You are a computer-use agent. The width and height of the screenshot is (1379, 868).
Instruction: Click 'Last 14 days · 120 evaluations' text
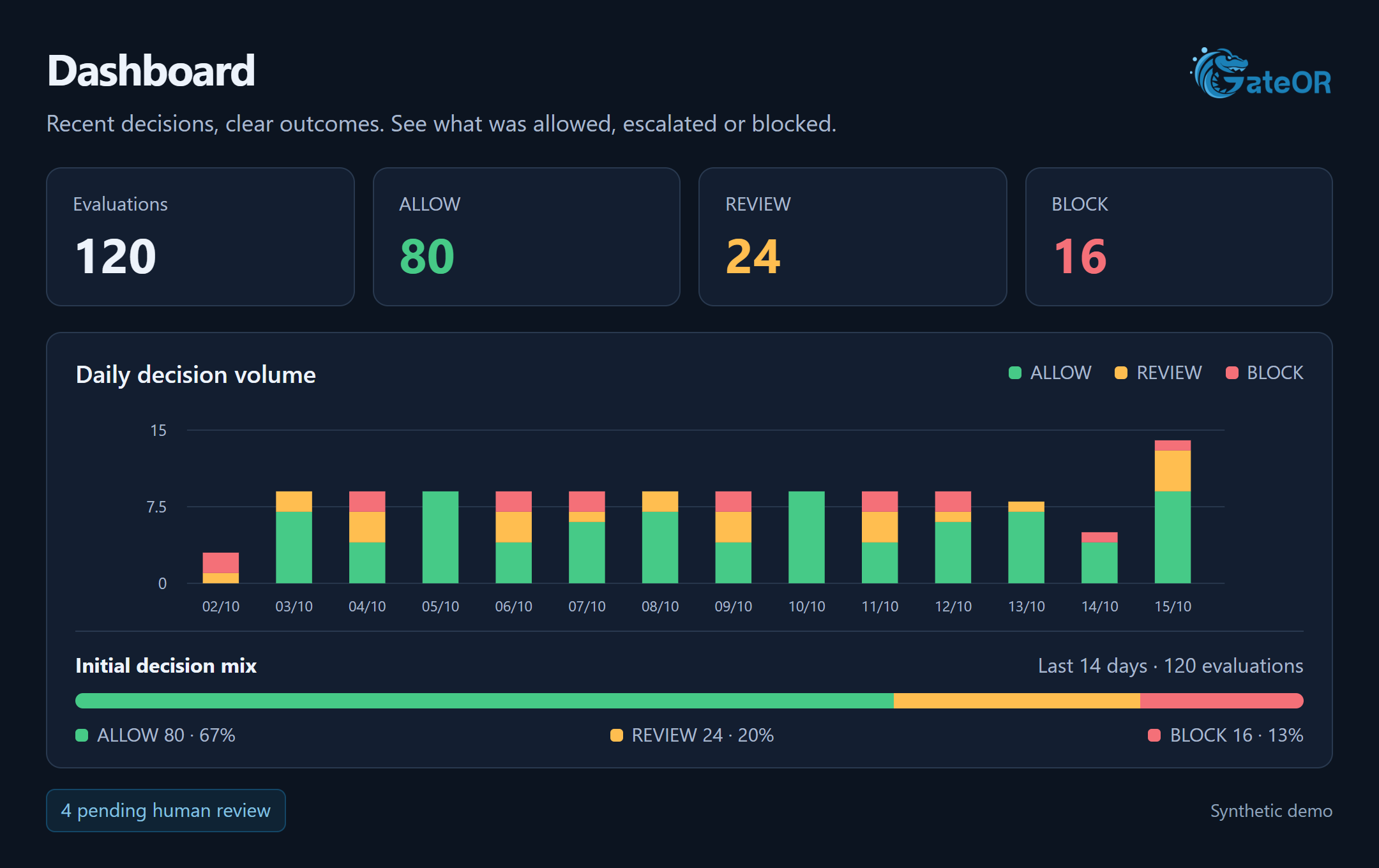tap(1171, 666)
